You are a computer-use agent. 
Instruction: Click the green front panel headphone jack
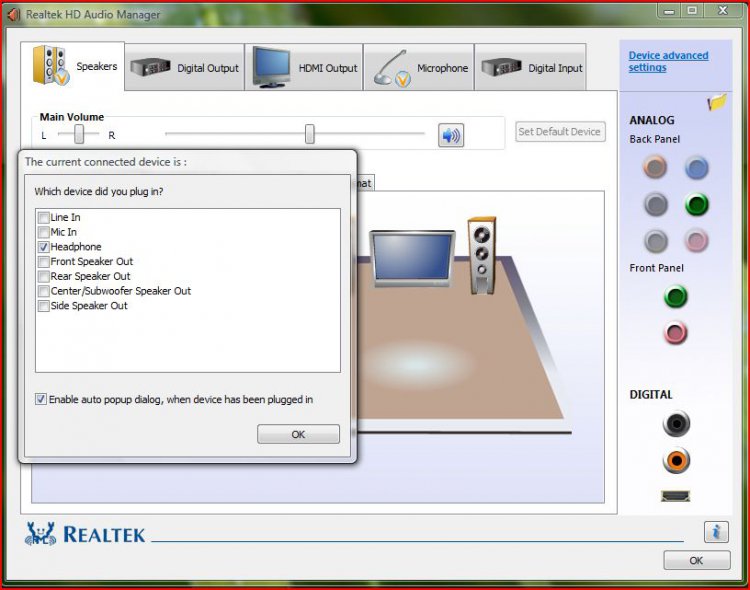click(675, 296)
